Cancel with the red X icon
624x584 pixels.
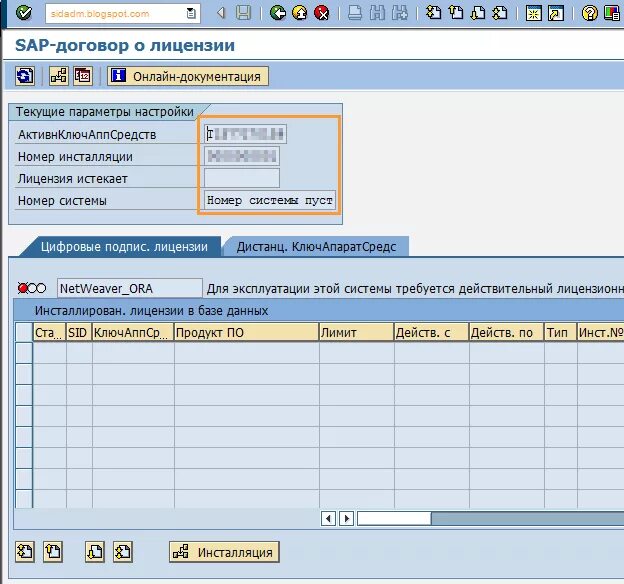(322, 13)
